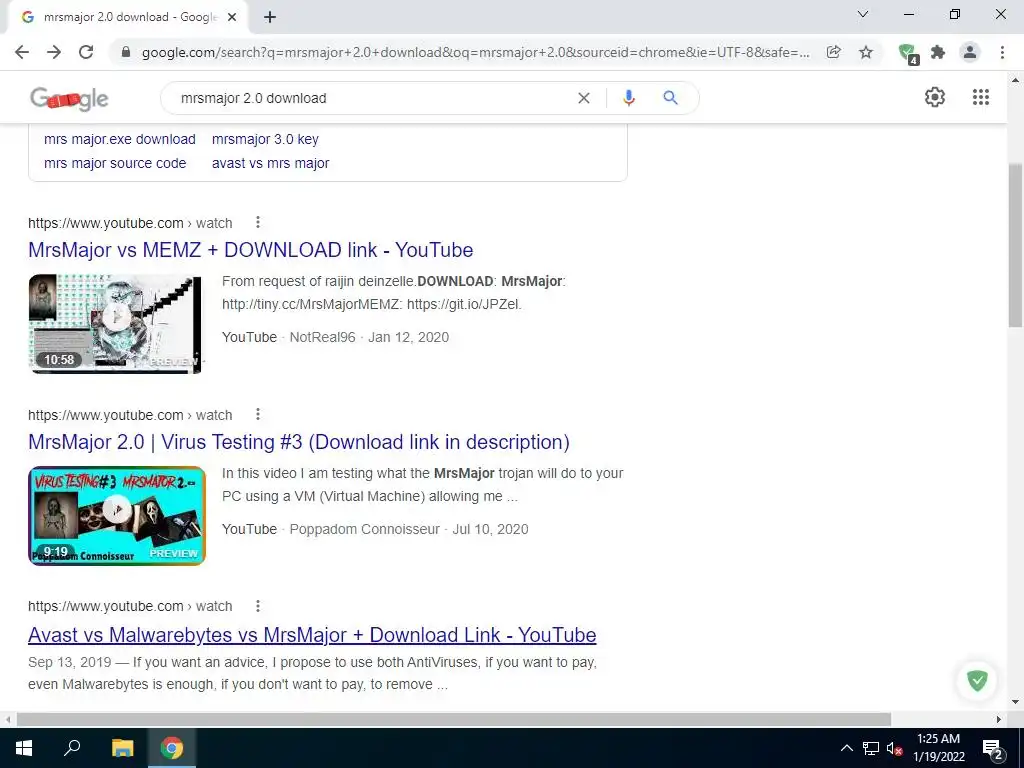Close the mrsmajor 2.0 download tab
The image size is (1024, 768).
[x=232, y=18]
